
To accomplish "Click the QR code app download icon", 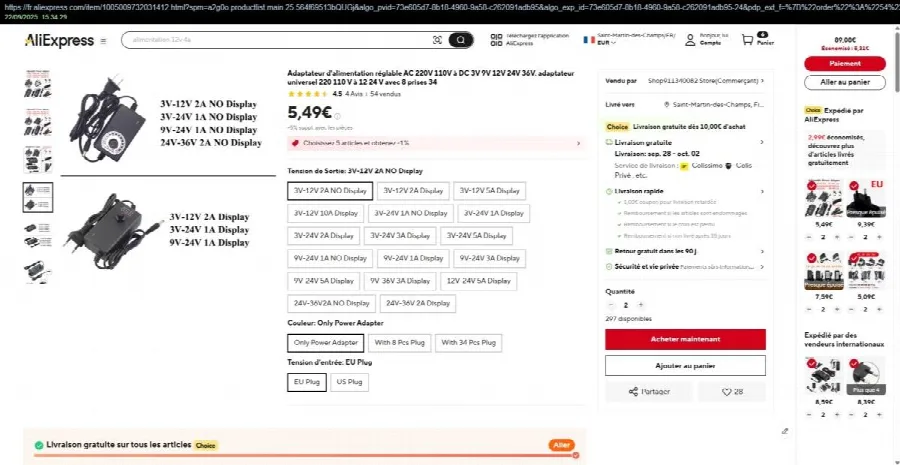I will point(496,40).
